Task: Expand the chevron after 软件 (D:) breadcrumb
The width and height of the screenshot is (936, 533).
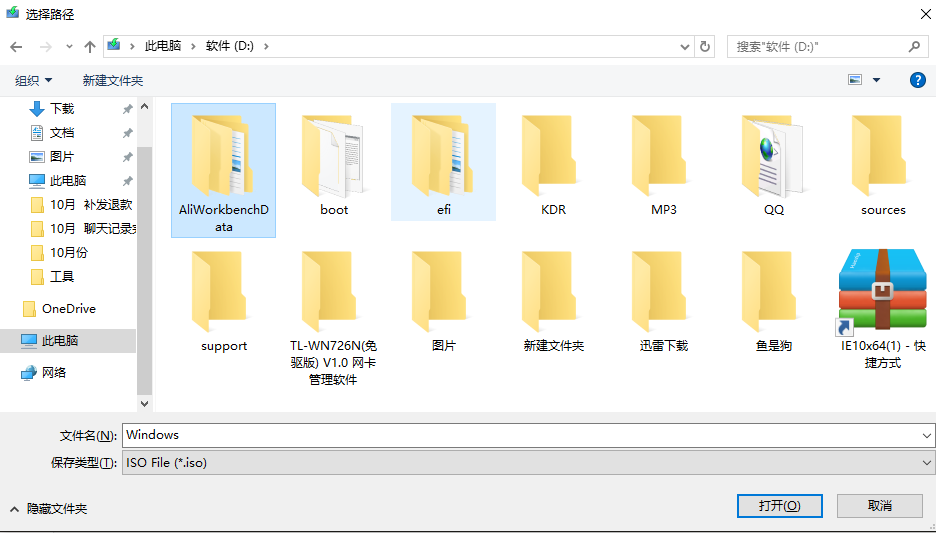Action: (266, 46)
